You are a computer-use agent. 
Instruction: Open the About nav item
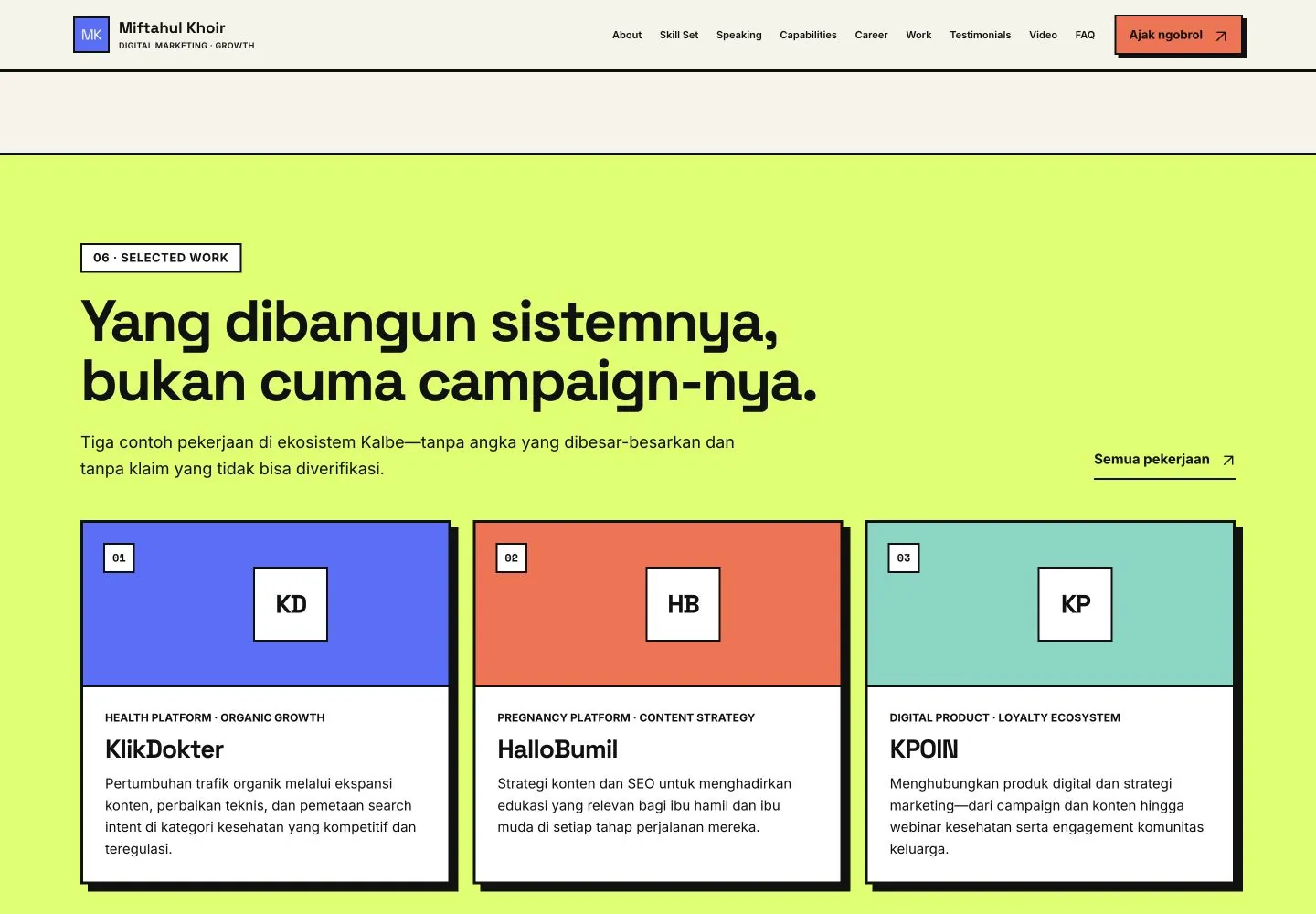click(x=627, y=35)
